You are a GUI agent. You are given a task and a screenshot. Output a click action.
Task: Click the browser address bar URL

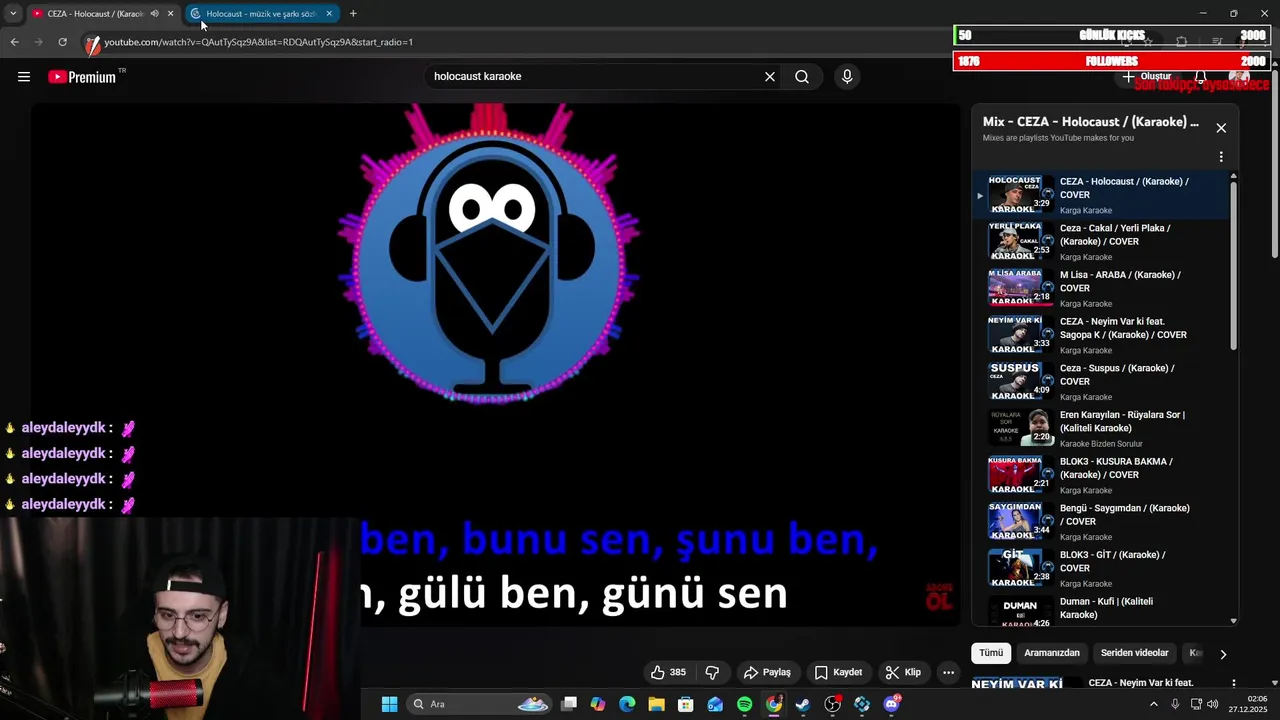click(258, 42)
